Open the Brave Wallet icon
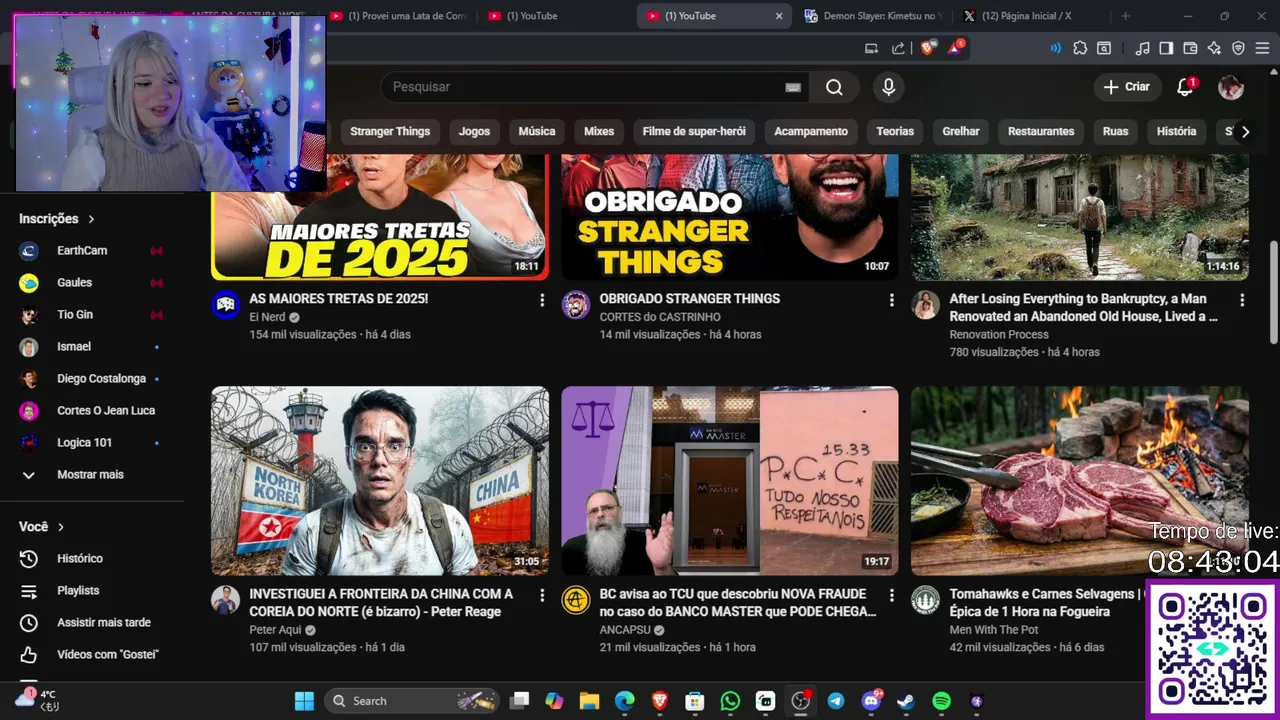The image size is (1280, 720). 1190,48
